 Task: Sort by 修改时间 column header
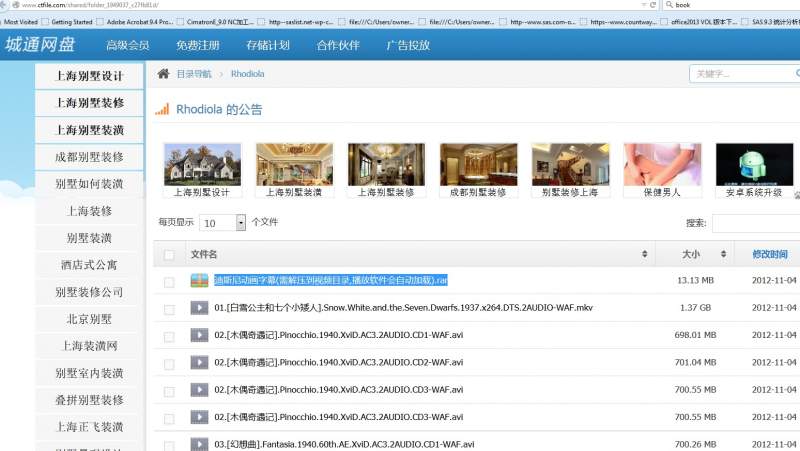[x=770, y=254]
